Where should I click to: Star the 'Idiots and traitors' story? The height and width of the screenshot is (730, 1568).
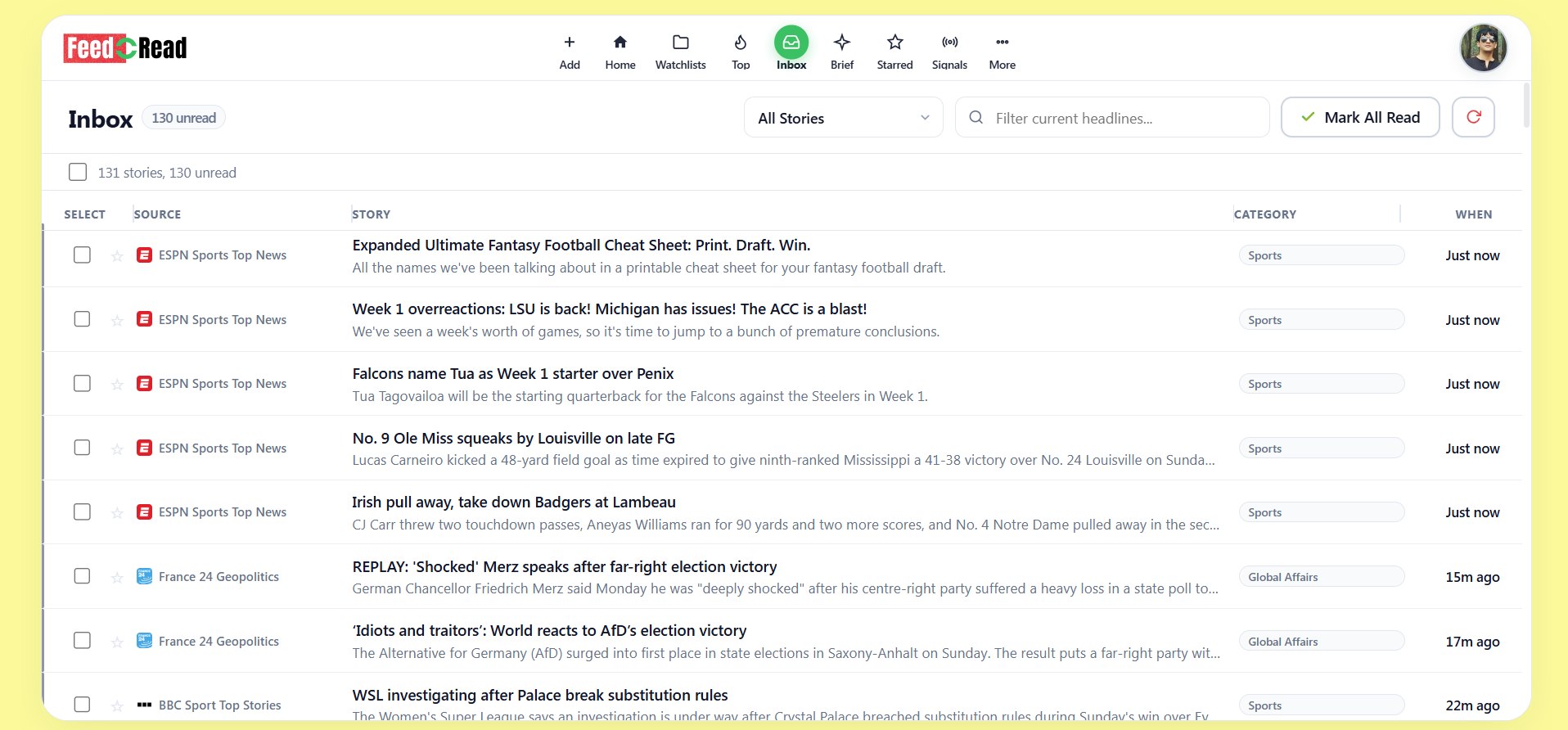117,642
